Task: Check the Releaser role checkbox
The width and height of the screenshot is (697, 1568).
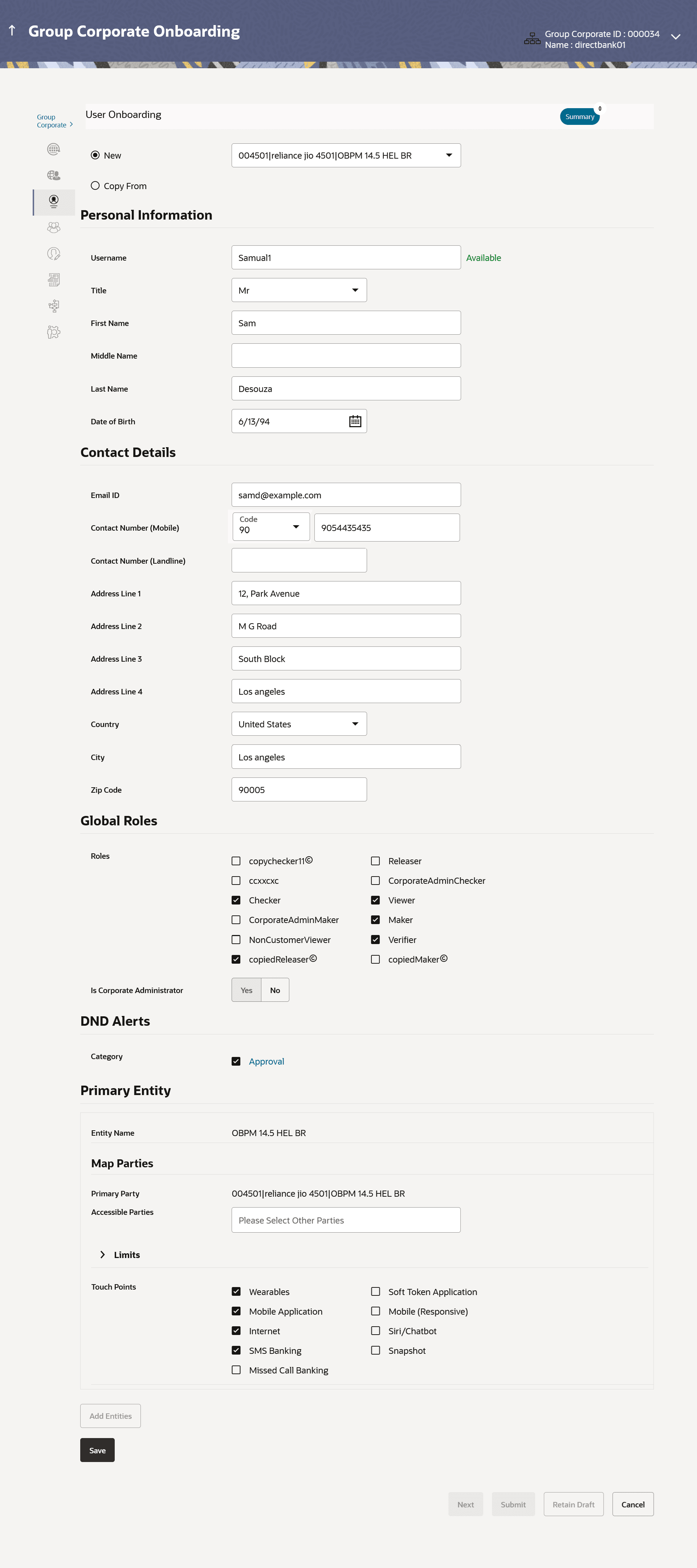Action: (376, 861)
